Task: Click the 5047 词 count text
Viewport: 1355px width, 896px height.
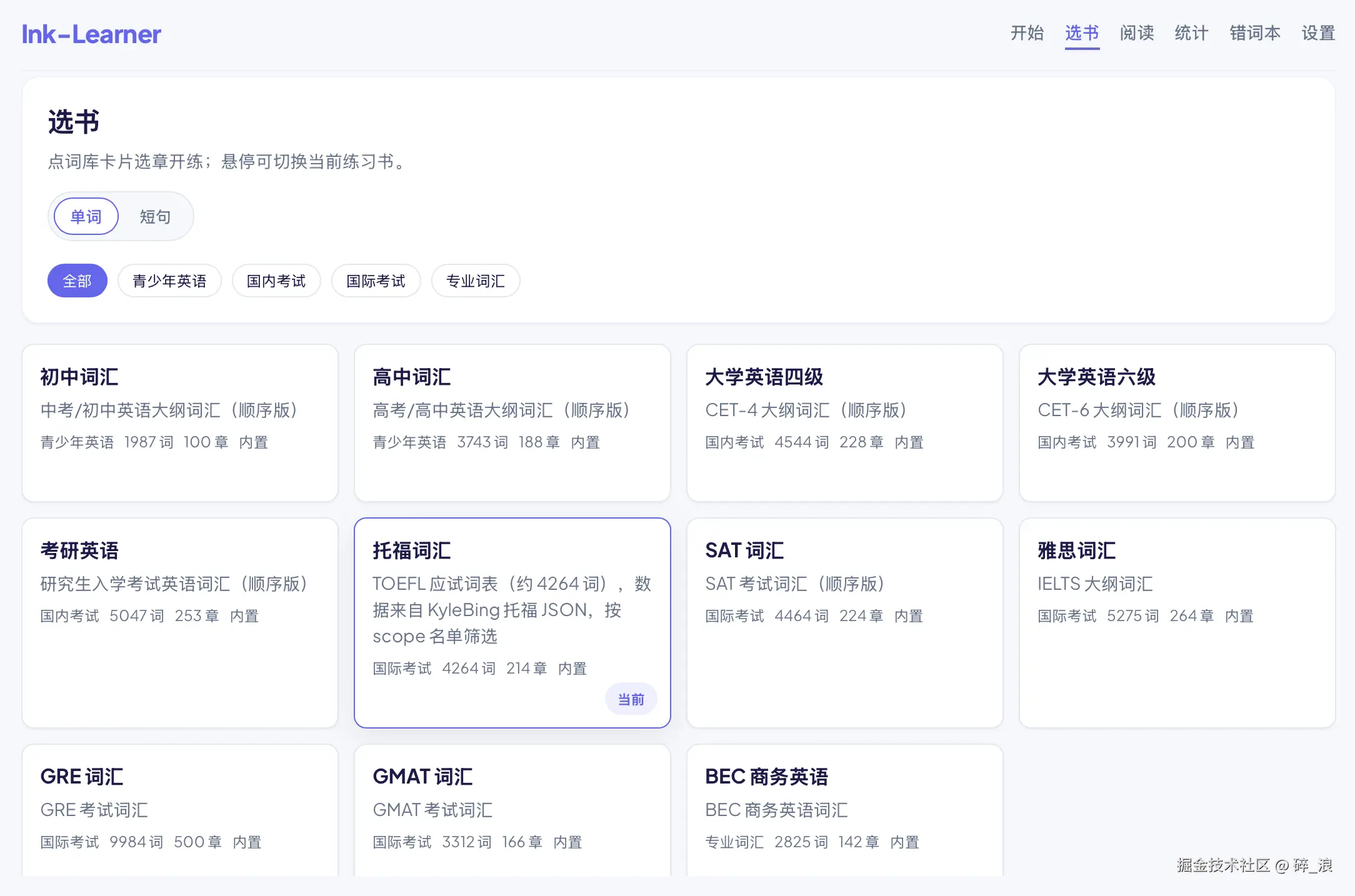Action: click(137, 615)
